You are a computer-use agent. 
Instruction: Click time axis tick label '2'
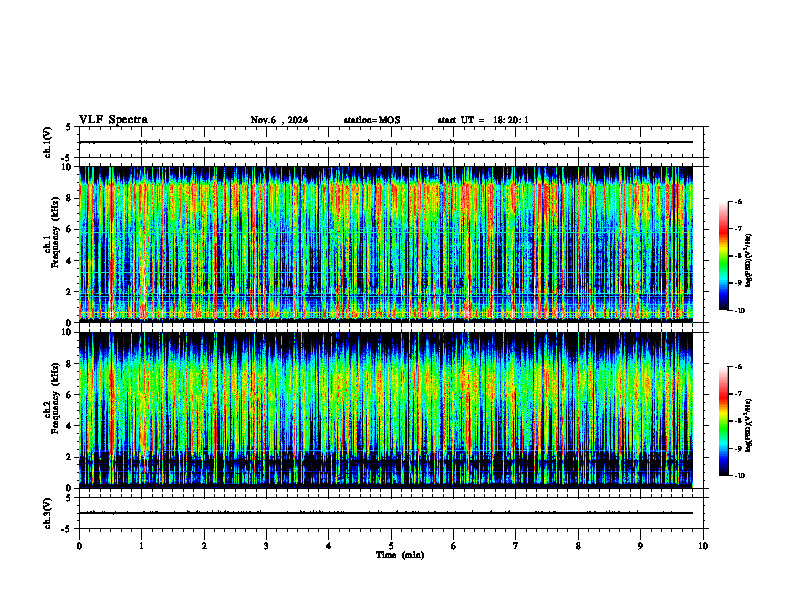pos(204,546)
